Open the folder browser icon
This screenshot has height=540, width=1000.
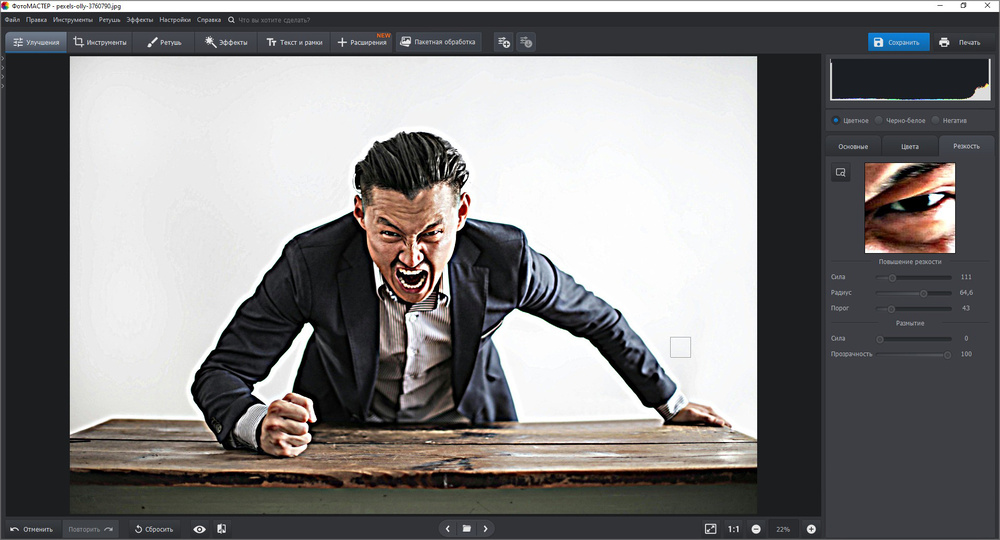[x=466, y=529]
